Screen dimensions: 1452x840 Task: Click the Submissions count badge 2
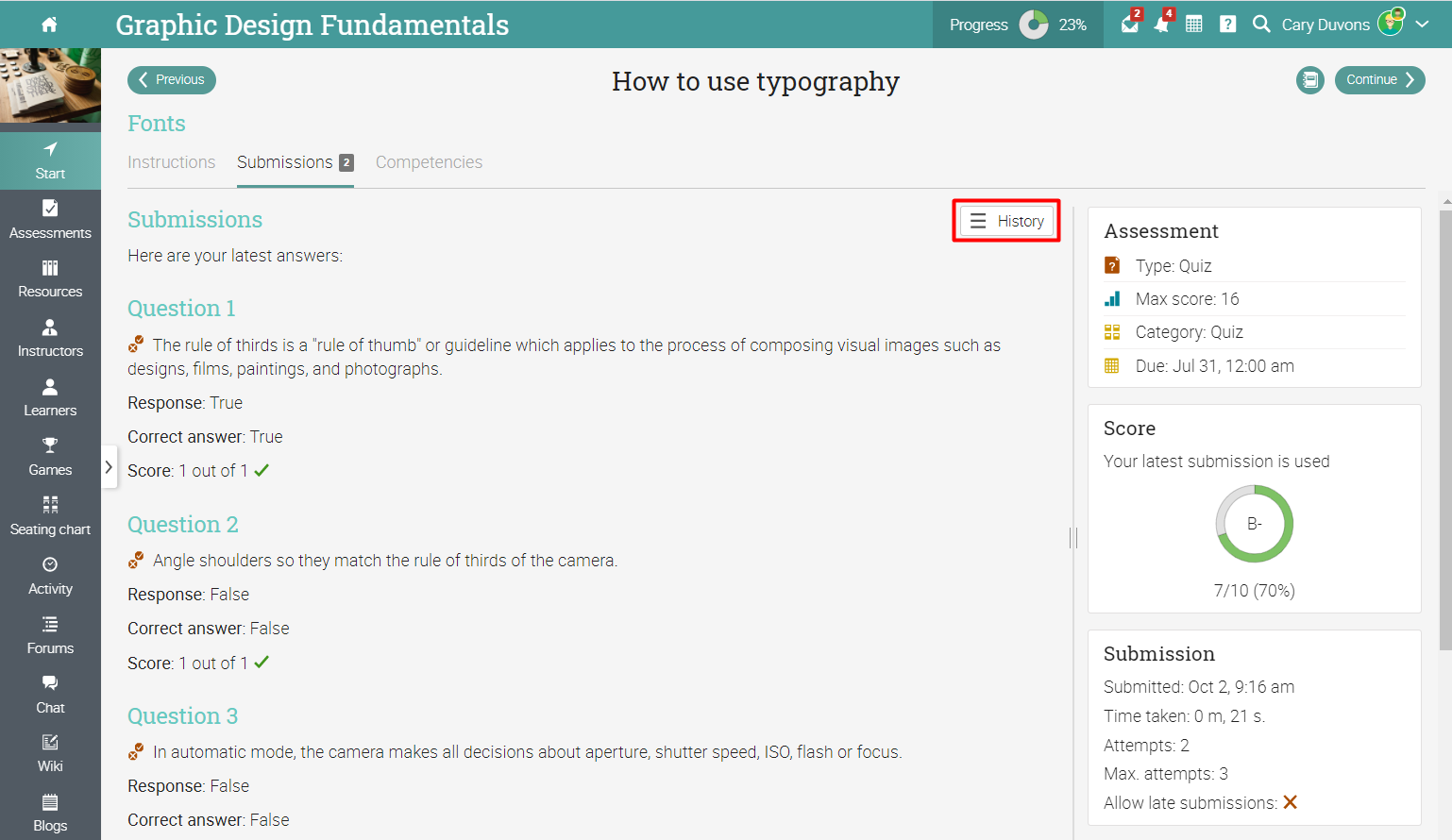346,162
